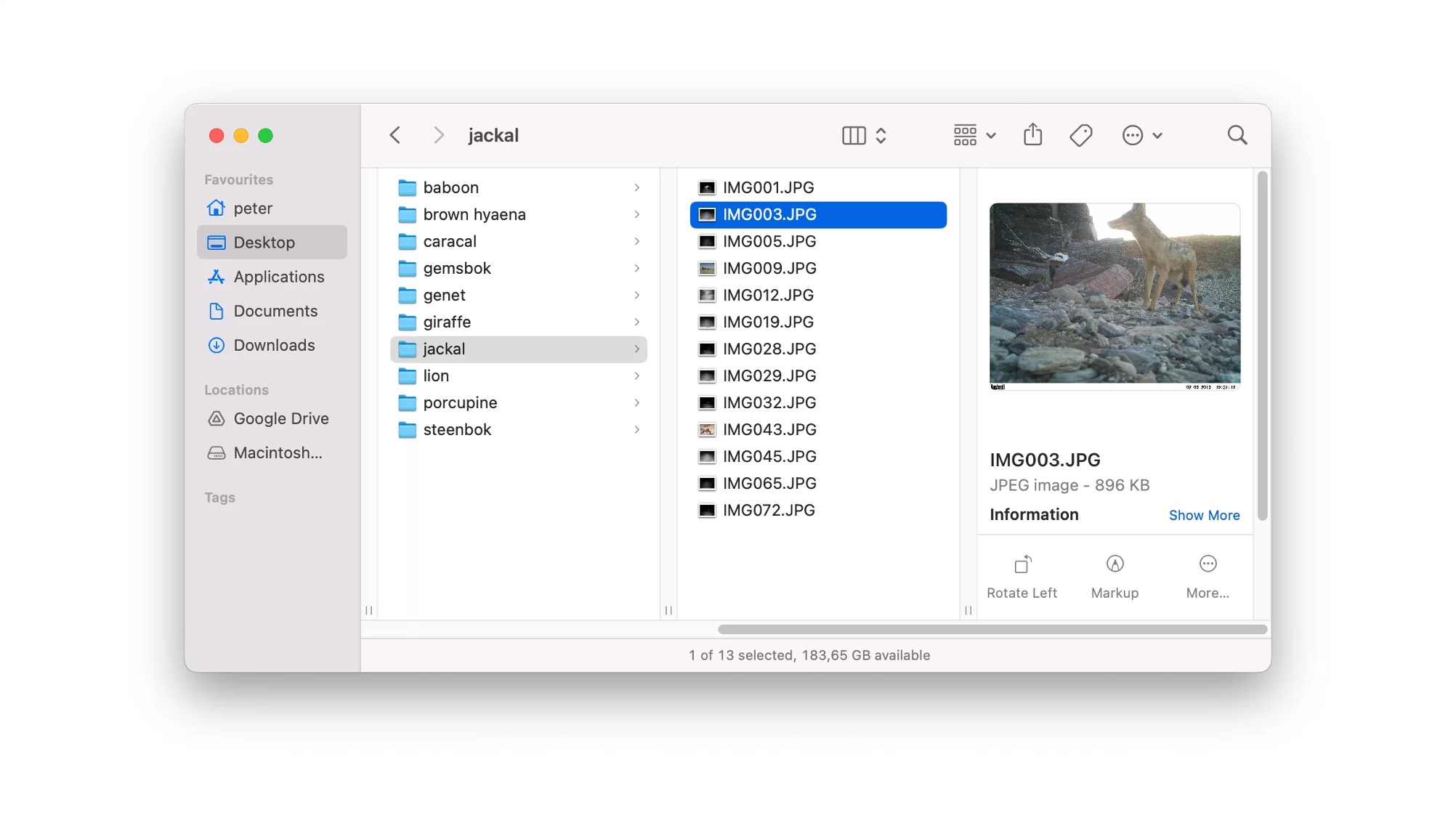Open the brown hyaena folder
Screen dimensions: 1456x820
[474, 214]
